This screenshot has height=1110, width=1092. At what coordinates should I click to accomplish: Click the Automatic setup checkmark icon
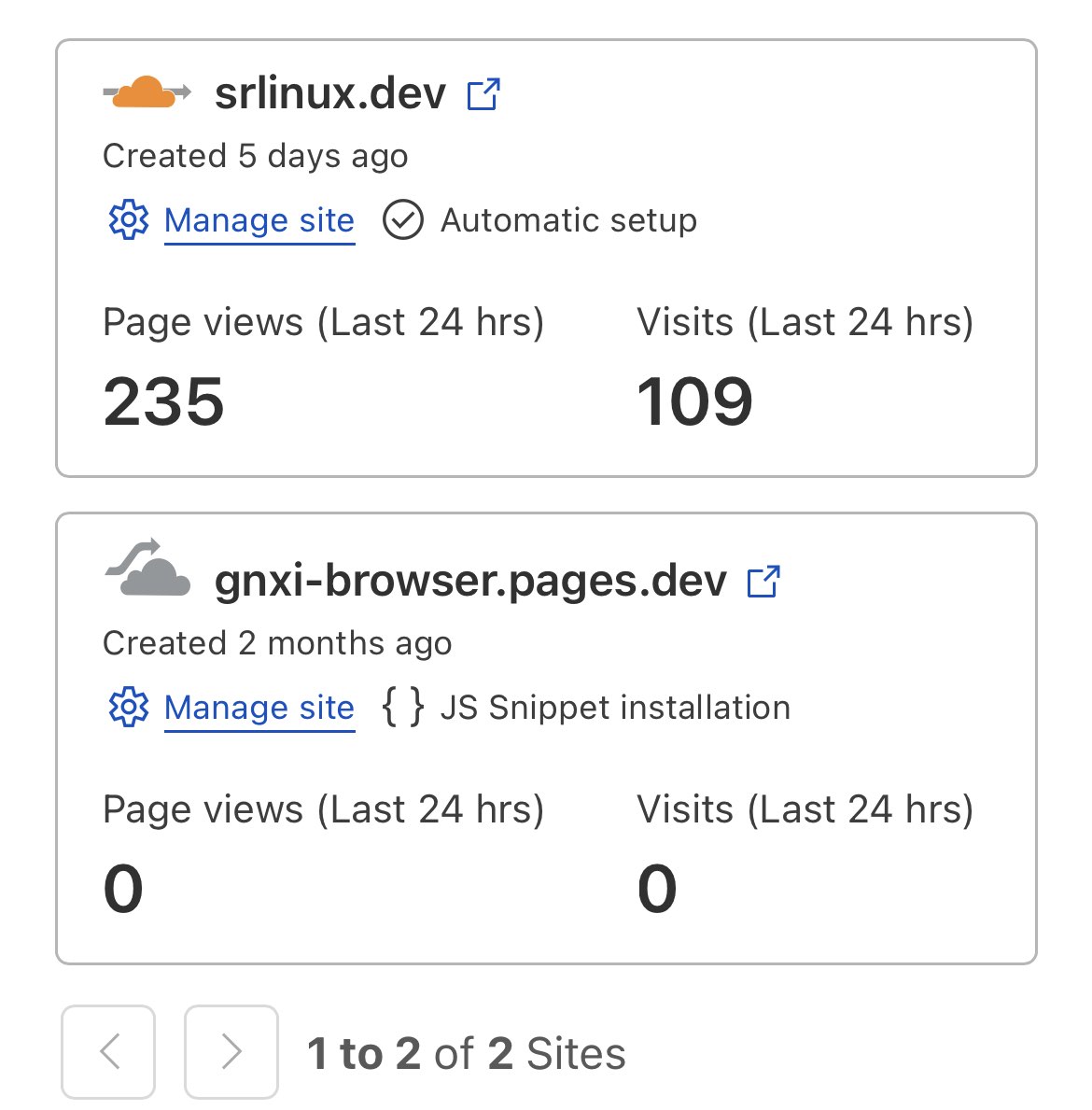click(403, 220)
